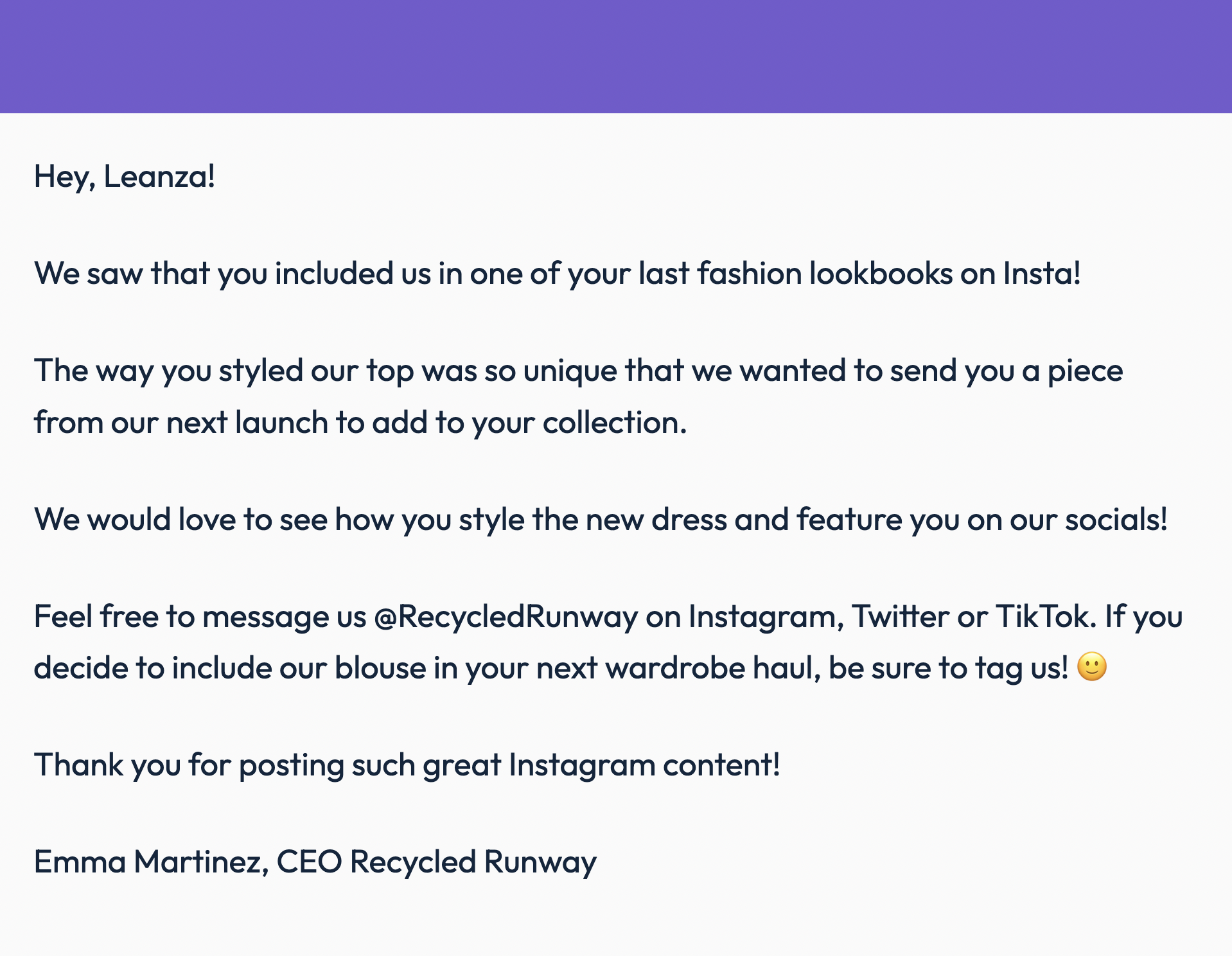Viewport: 1232px width, 956px height.
Task: Click the signature line 'Emma Martinez, CEO'
Action: 188,862
